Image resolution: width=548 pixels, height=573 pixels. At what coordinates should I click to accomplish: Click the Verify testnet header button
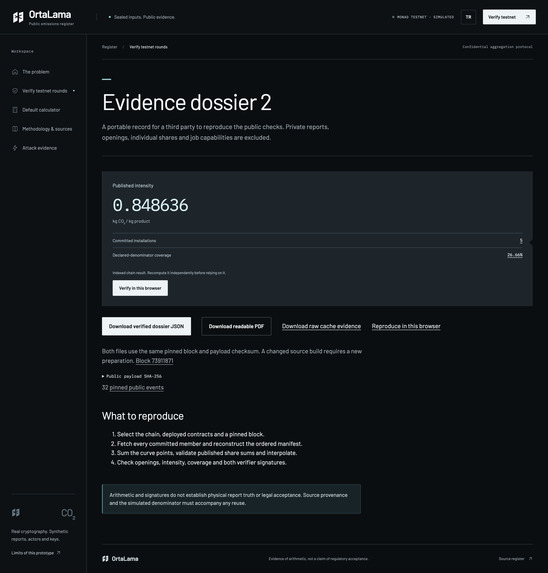coord(509,17)
